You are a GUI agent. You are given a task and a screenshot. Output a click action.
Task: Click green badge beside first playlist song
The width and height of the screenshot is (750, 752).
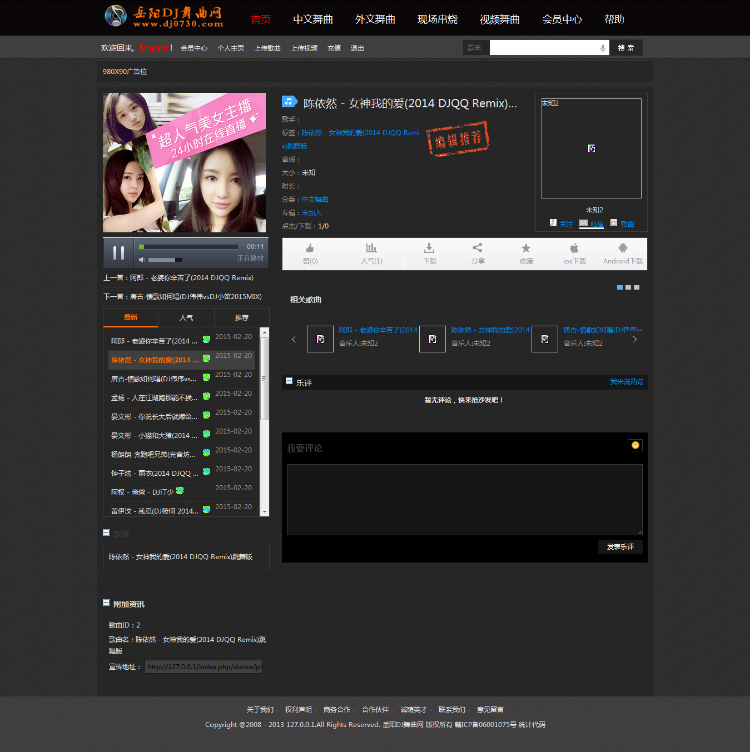[206, 340]
